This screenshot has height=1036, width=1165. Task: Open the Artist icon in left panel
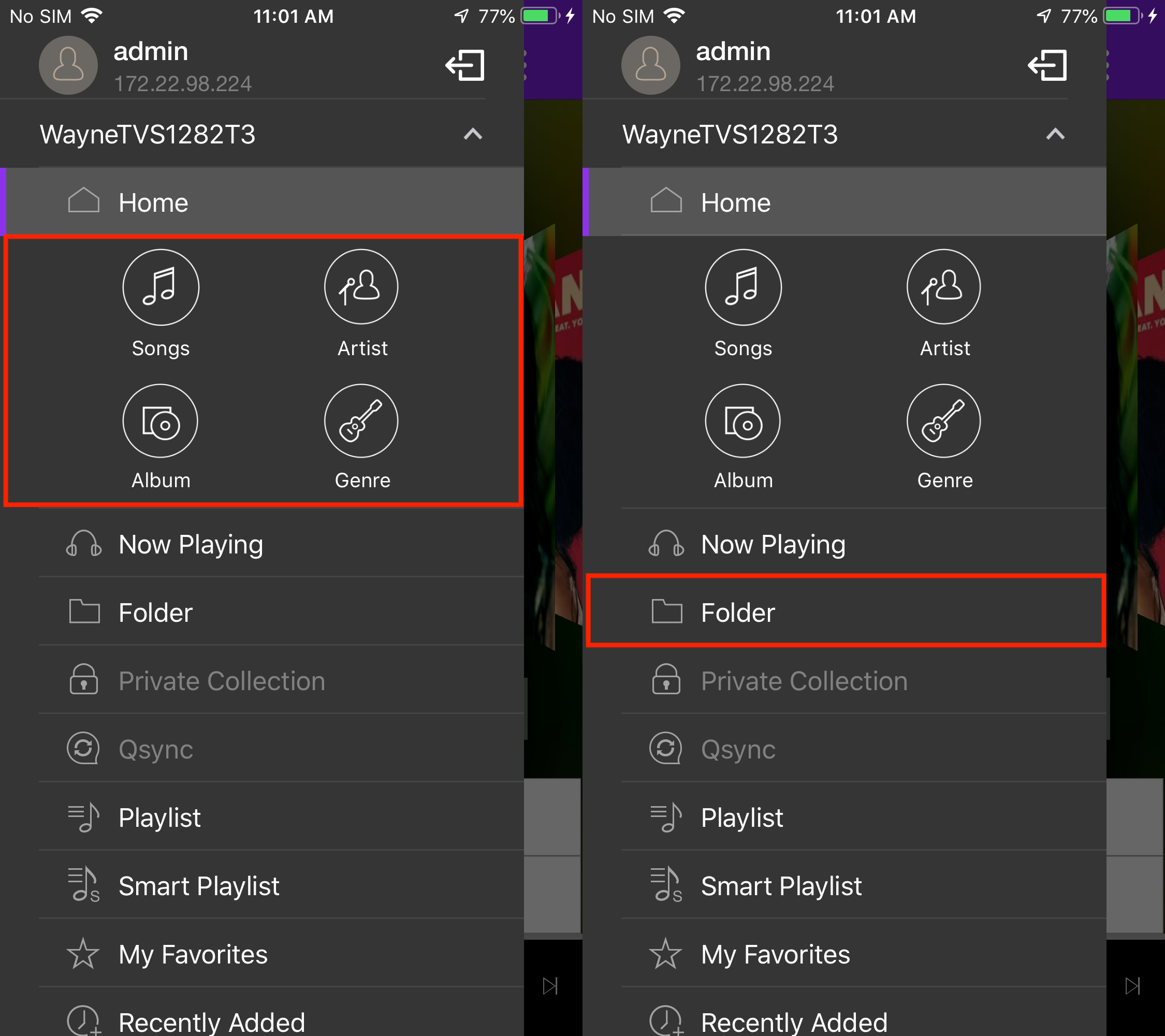click(361, 287)
